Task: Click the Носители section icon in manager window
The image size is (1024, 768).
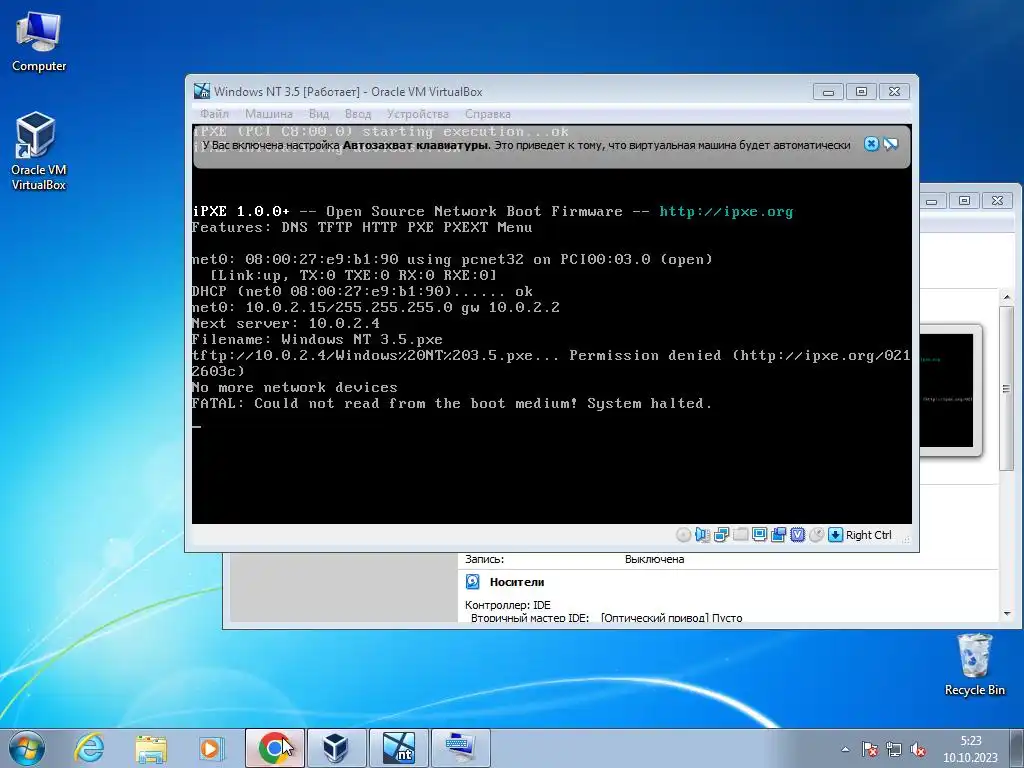Action: [472, 581]
